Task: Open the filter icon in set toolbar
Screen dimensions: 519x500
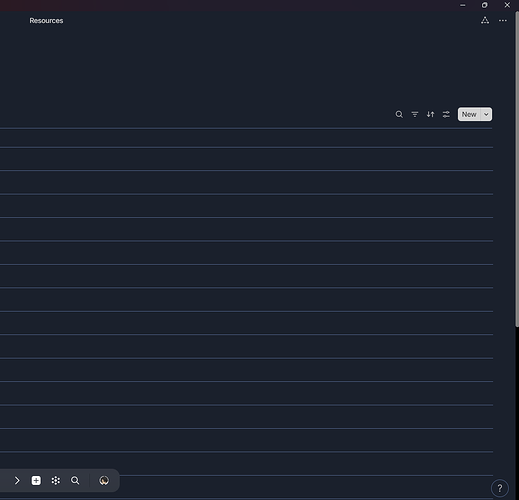Action: coord(415,114)
